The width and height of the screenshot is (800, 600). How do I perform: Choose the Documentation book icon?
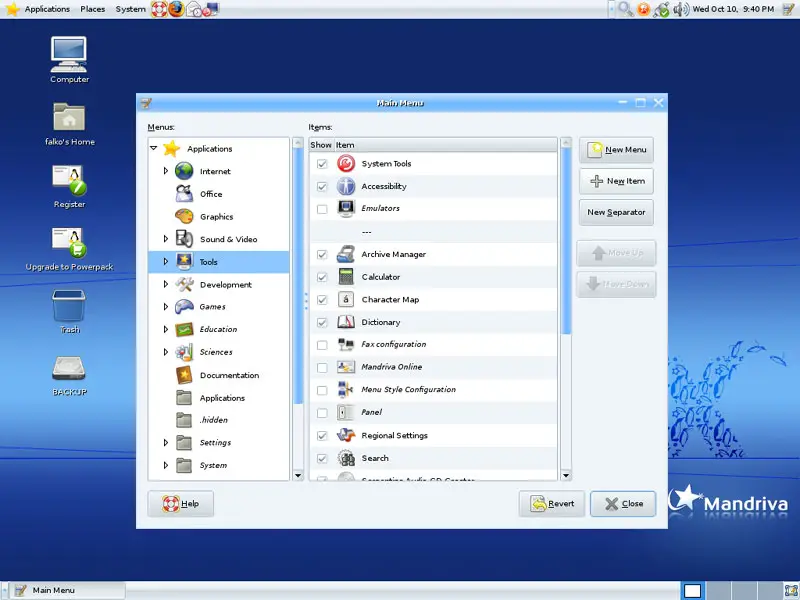(x=184, y=375)
